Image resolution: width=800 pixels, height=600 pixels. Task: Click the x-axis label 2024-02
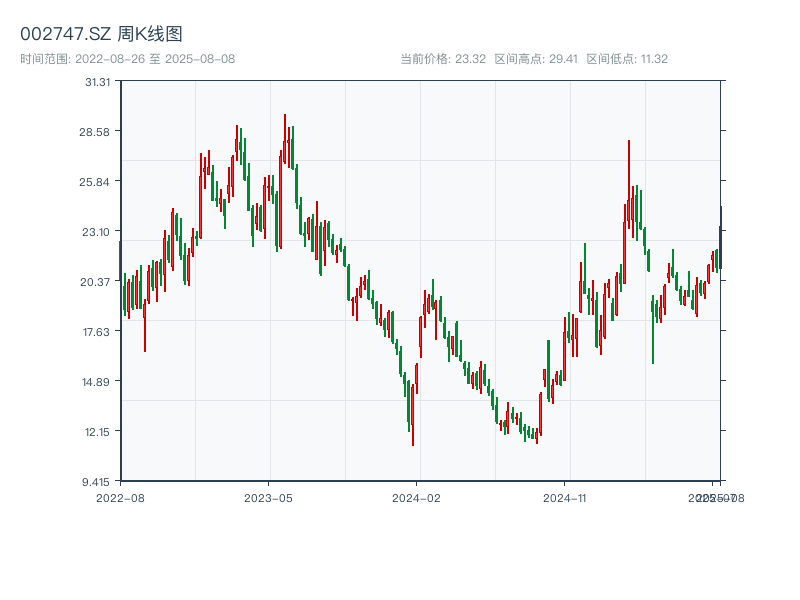click(x=416, y=498)
